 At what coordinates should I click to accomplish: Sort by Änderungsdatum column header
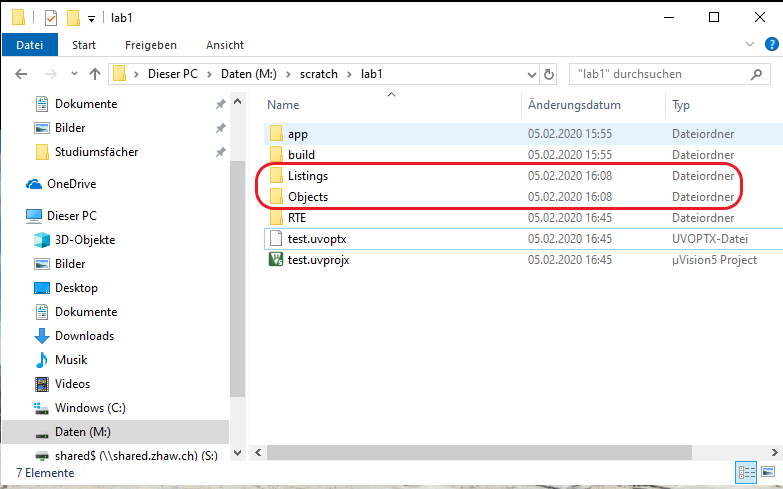[x=575, y=105]
